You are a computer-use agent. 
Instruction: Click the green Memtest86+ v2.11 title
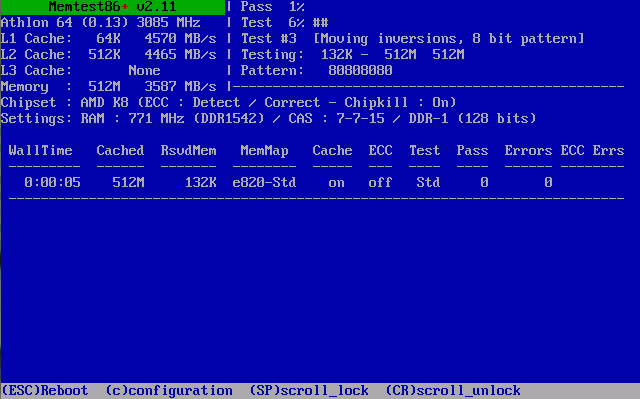coord(112,7)
